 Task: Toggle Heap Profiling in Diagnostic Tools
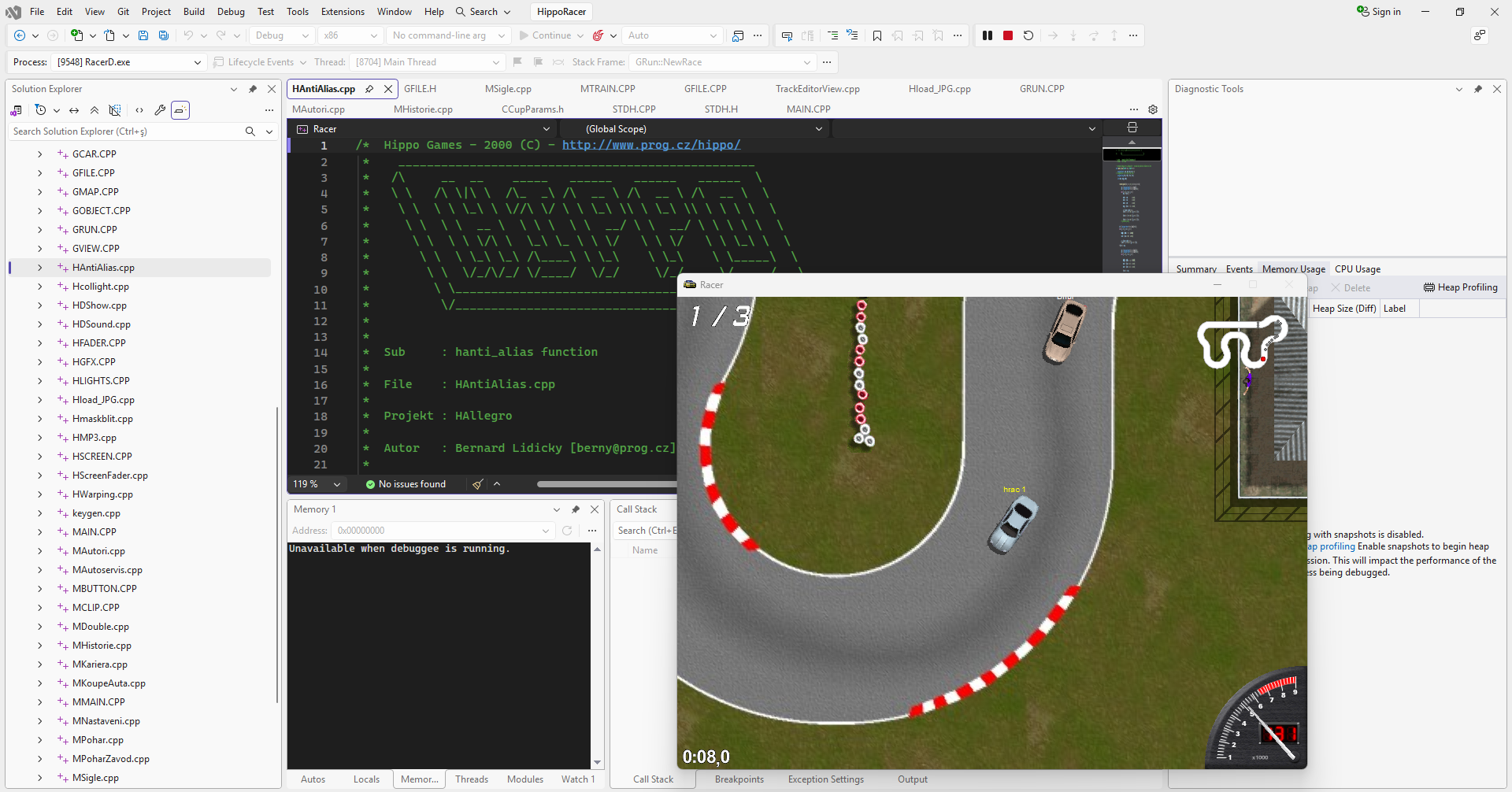pos(1461,287)
